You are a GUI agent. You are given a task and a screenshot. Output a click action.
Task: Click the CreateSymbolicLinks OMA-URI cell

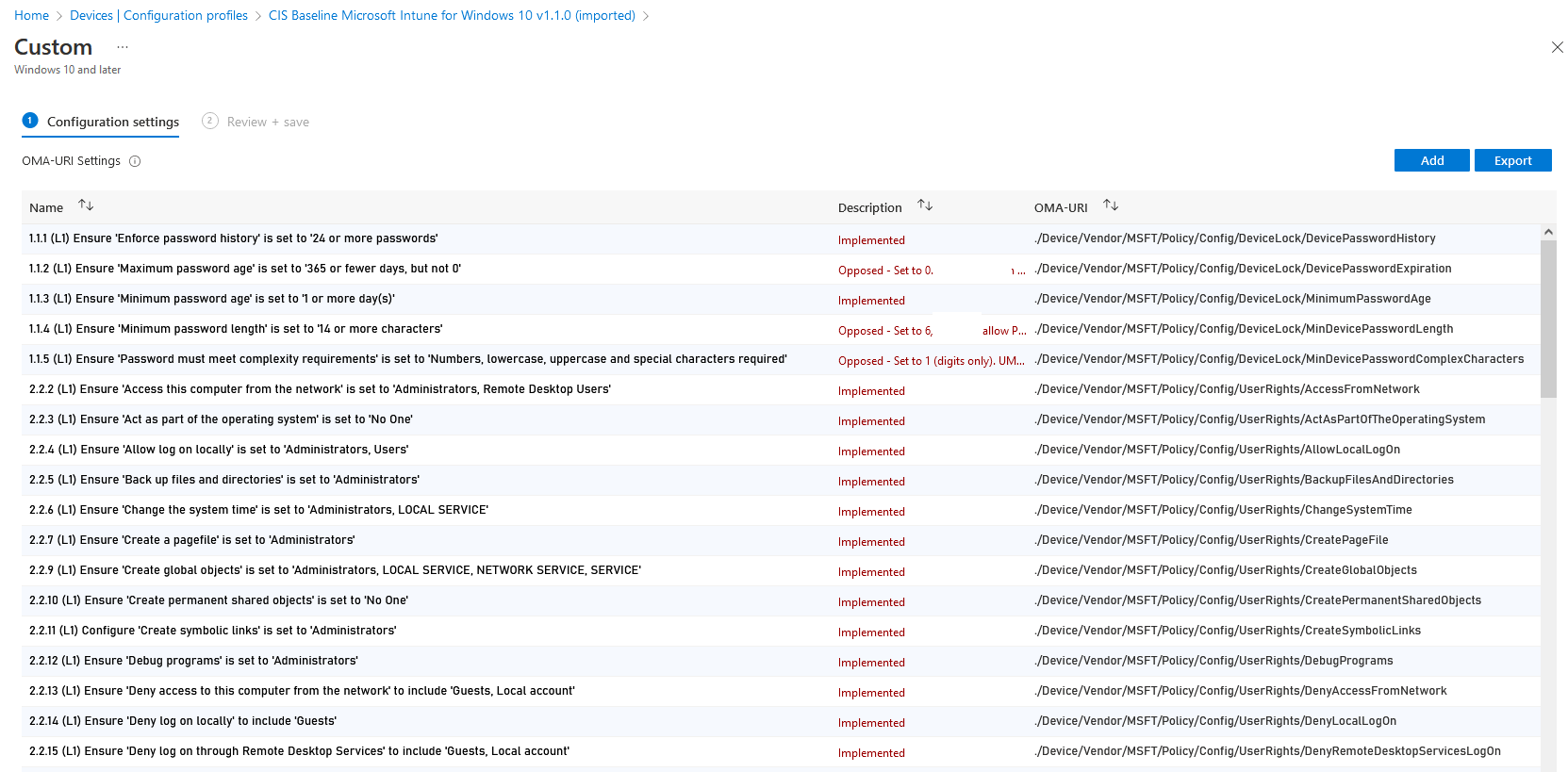point(1228,631)
